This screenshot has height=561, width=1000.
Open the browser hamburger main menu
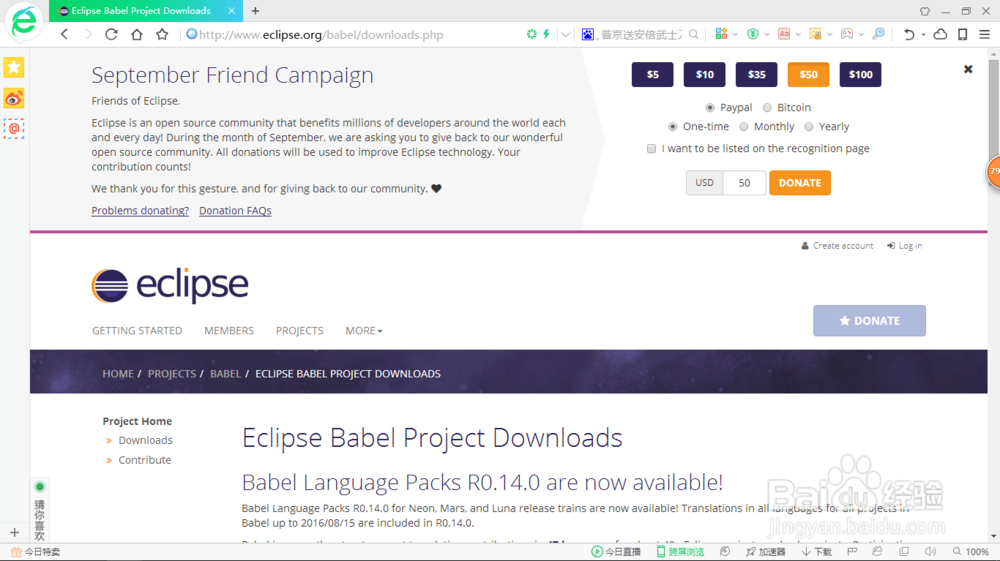[985, 34]
